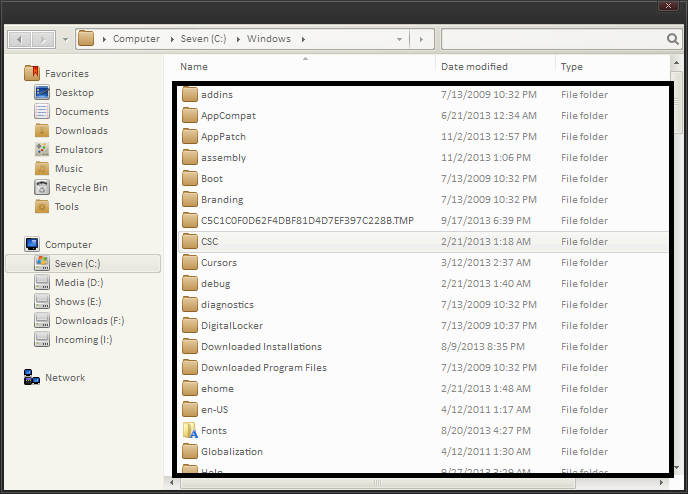Click the vertical scrollbar down arrow
This screenshot has width=688, height=494.
tap(676, 468)
